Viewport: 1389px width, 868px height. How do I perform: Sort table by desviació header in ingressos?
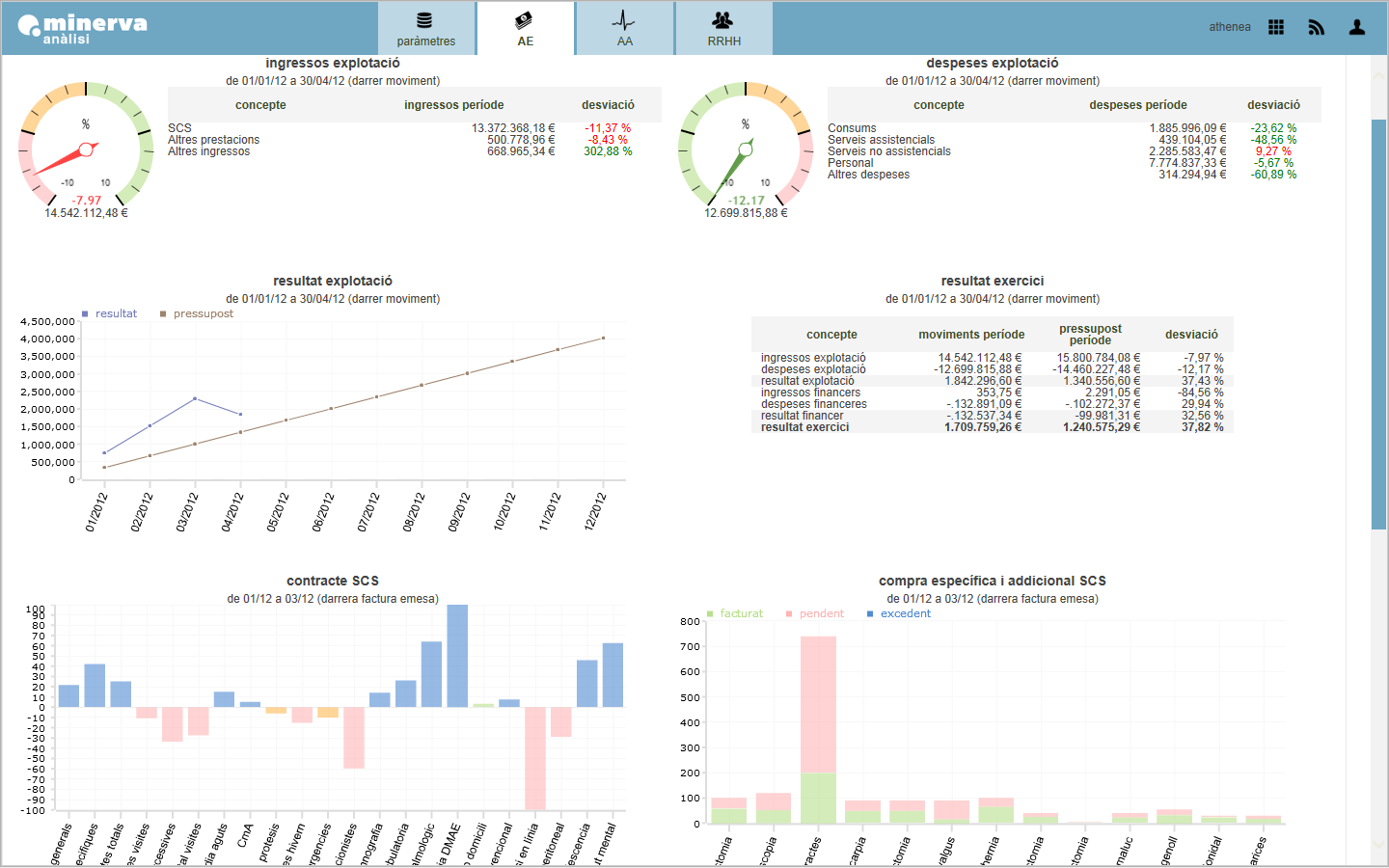608,105
